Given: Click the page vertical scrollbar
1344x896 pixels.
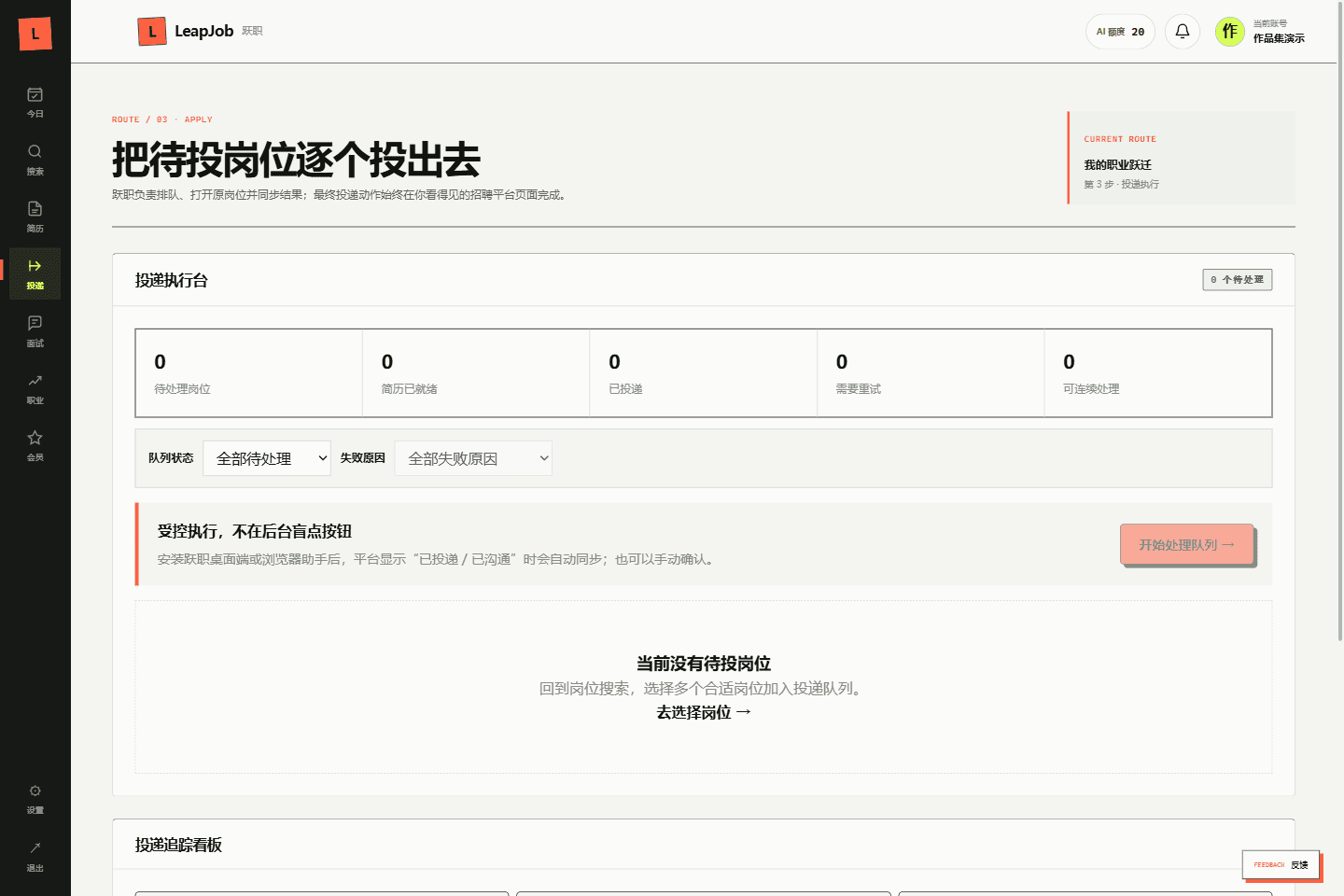Looking at the screenshot, I should pos(1340,322).
